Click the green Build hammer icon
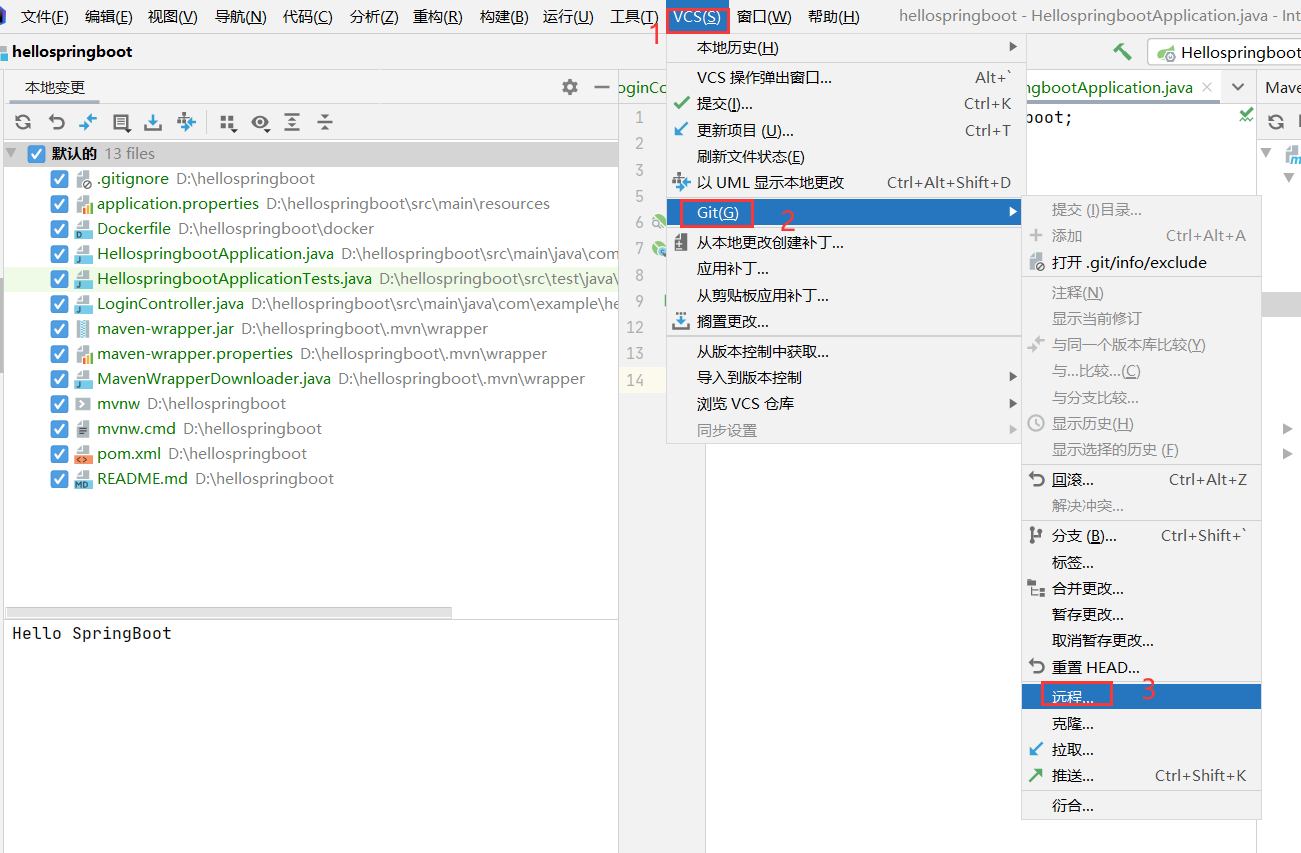1301x853 pixels. [x=1122, y=52]
